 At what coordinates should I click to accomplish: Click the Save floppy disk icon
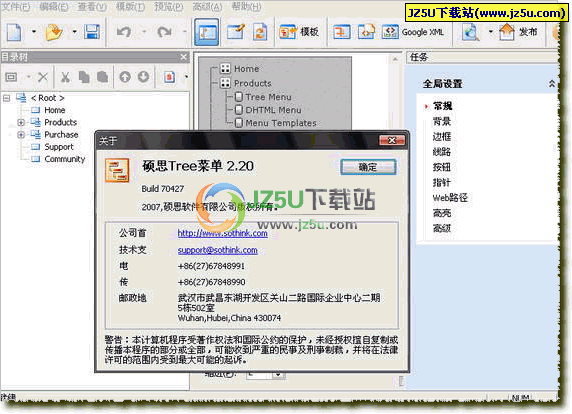pyautogui.click(x=92, y=32)
